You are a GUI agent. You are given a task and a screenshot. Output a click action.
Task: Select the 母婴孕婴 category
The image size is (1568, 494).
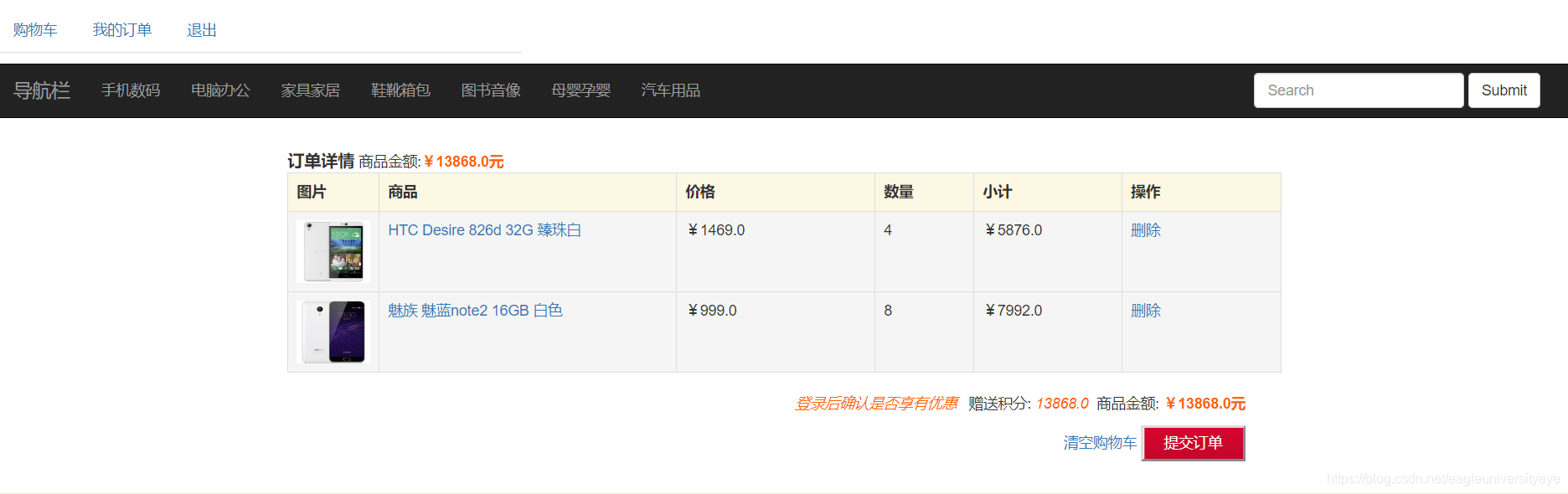[x=580, y=90]
